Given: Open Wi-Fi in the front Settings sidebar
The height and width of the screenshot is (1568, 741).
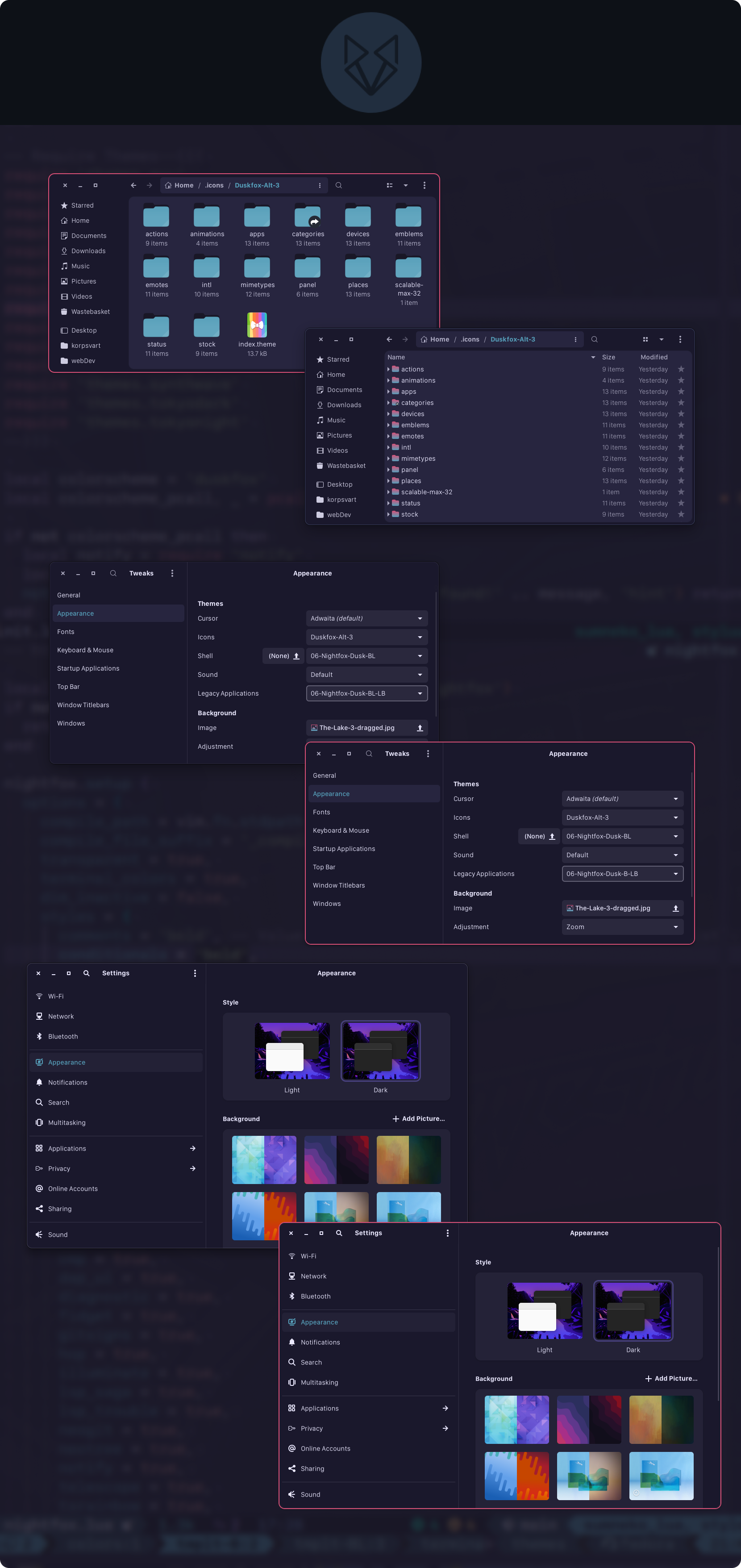Looking at the screenshot, I should [x=369, y=1256].
